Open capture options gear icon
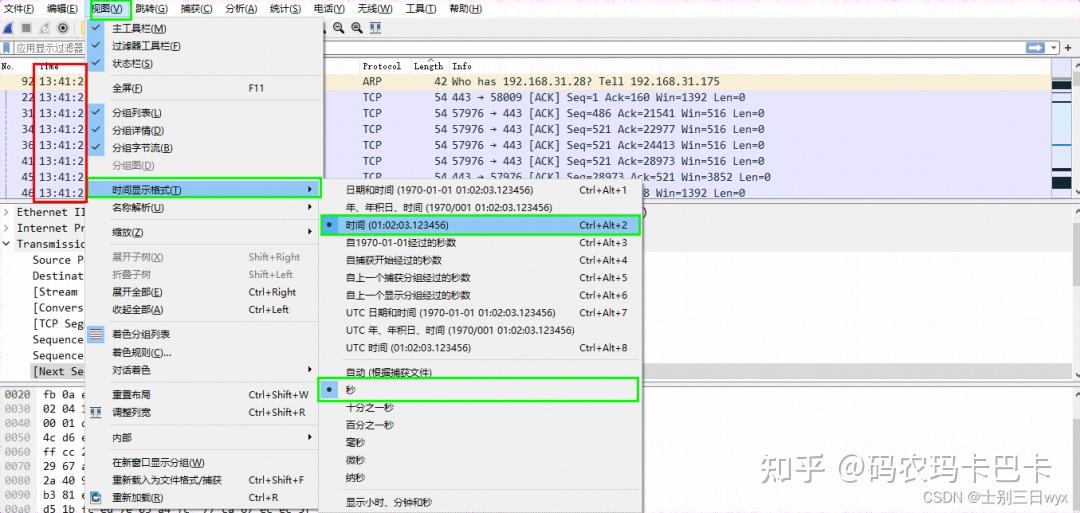 (63, 28)
